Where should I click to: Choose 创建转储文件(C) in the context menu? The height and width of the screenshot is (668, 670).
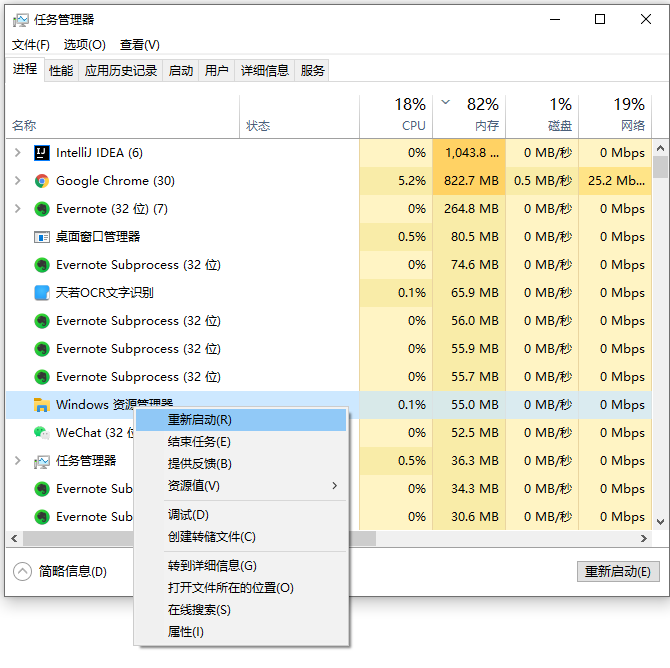click(241, 537)
